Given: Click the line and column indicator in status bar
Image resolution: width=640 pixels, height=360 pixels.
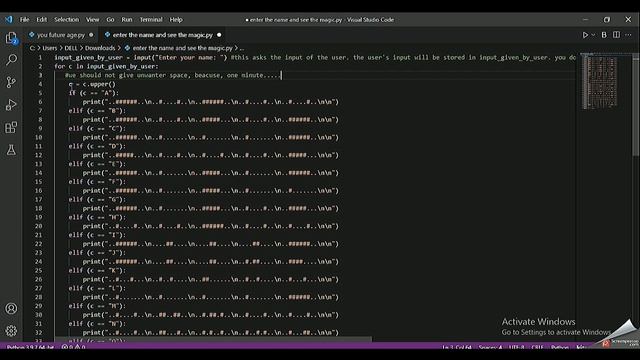Looking at the screenshot, I should (x=457, y=348).
